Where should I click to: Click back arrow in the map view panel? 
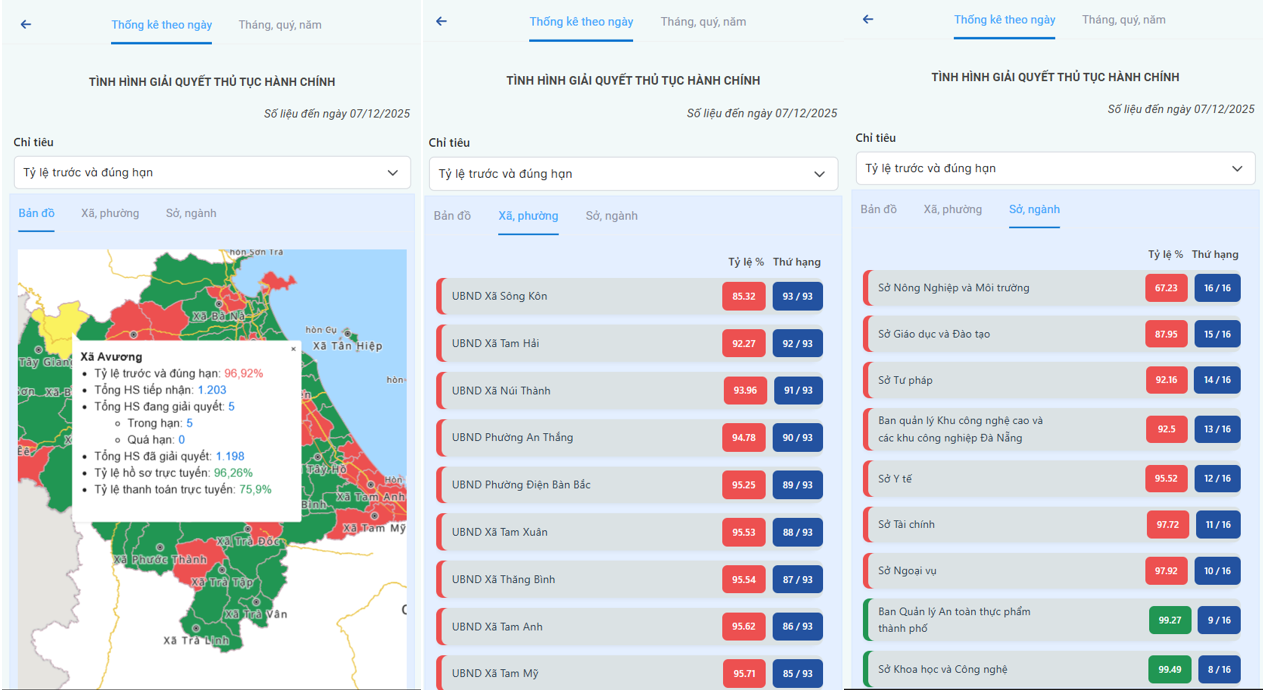(26, 25)
